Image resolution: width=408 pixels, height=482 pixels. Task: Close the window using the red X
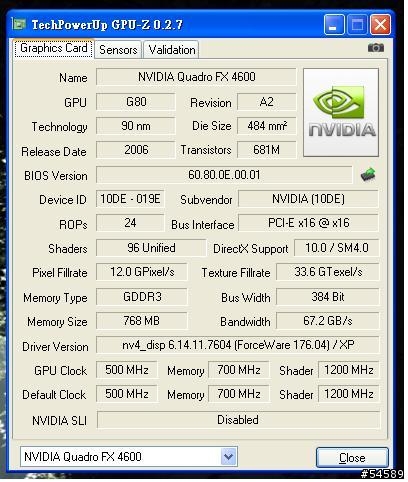pos(380,24)
